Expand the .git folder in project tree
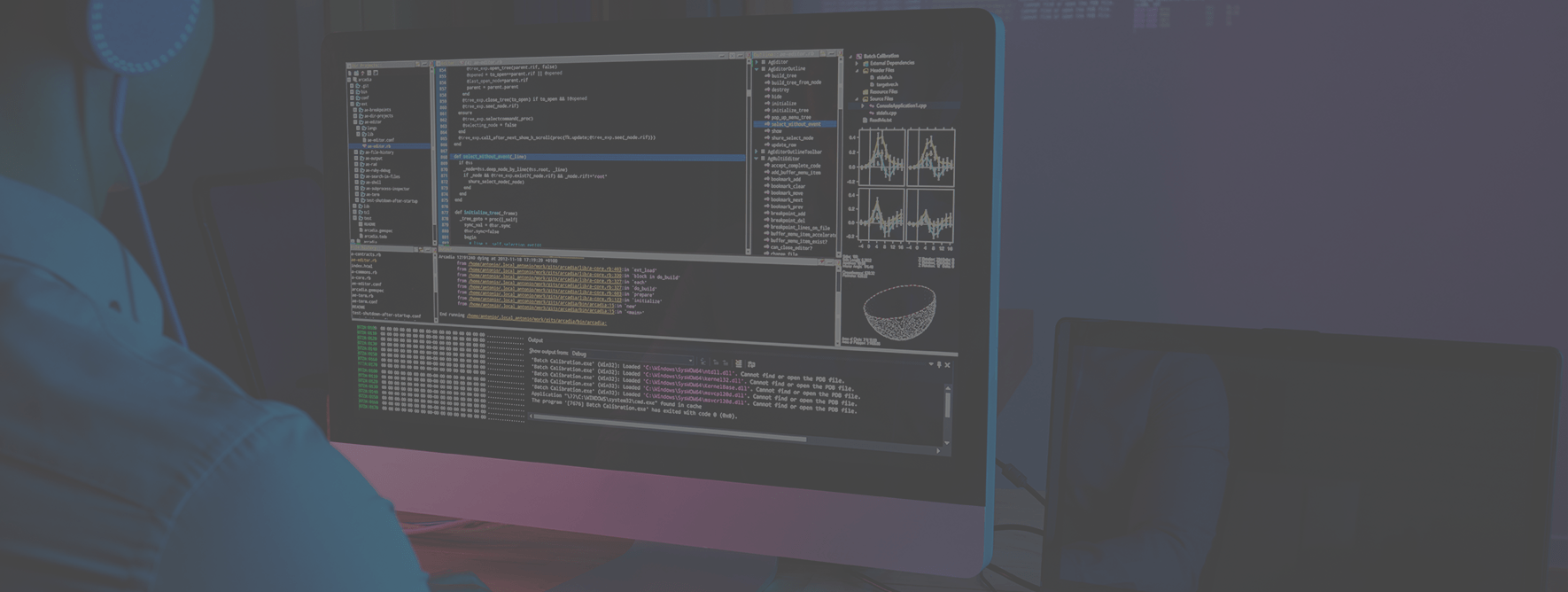 click(x=352, y=86)
